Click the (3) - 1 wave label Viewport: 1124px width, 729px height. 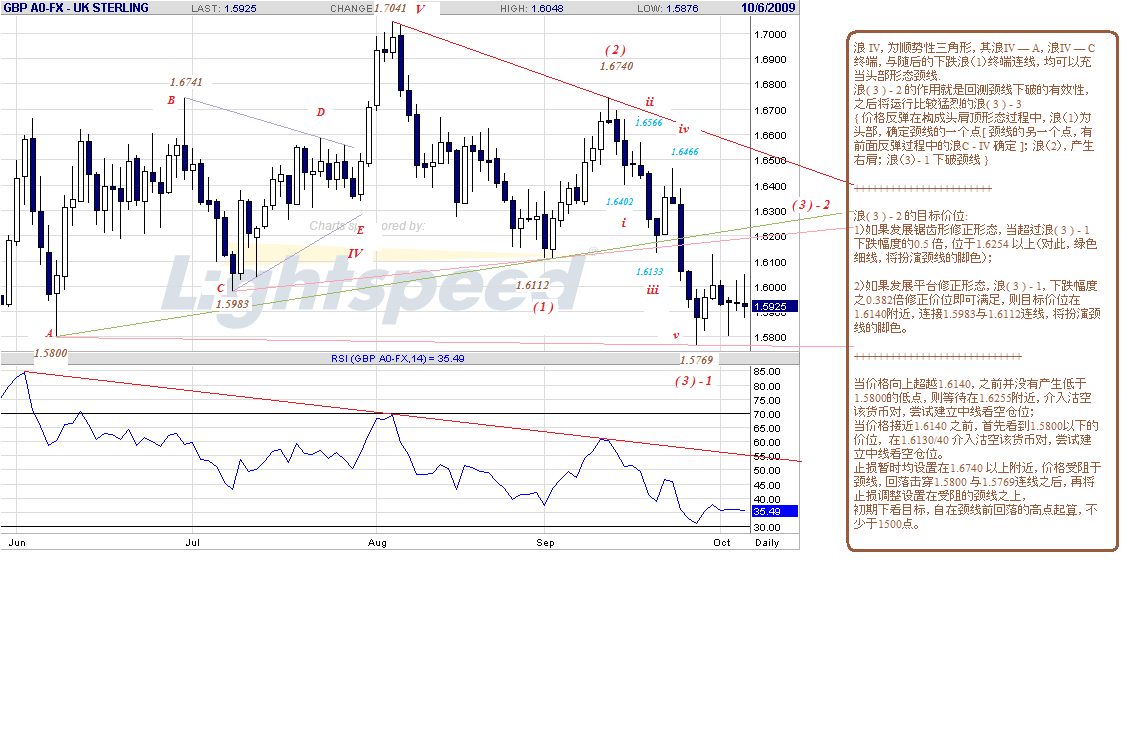(x=693, y=381)
